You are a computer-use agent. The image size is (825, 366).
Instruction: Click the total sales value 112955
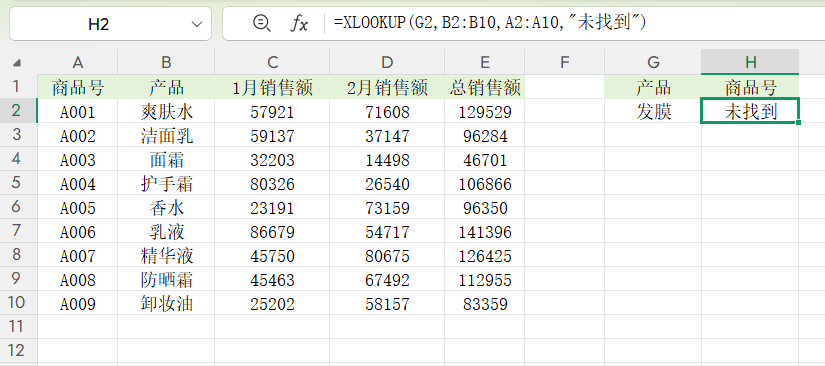coord(485,280)
